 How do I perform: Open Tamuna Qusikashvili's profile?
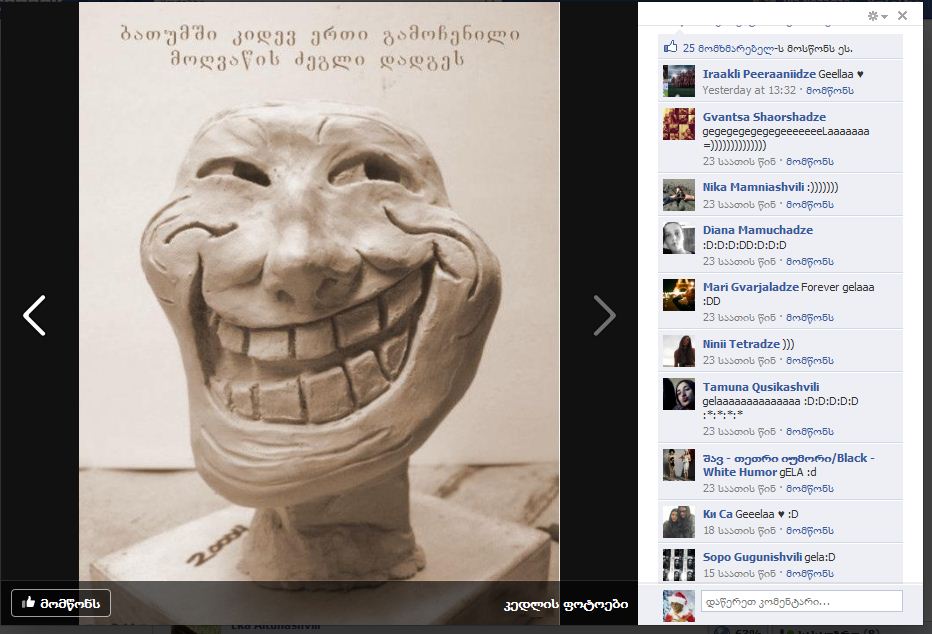click(760, 386)
